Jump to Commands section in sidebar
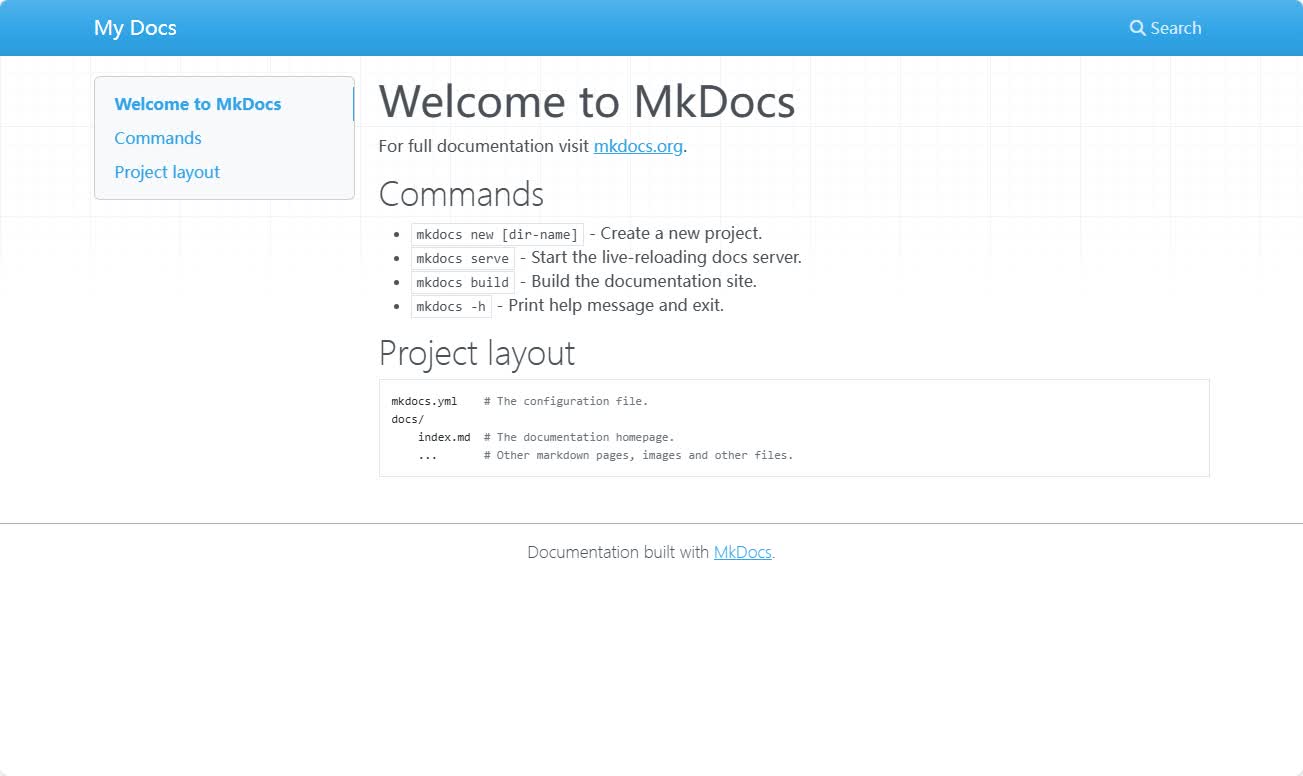The height and width of the screenshot is (776, 1303). coord(158,138)
